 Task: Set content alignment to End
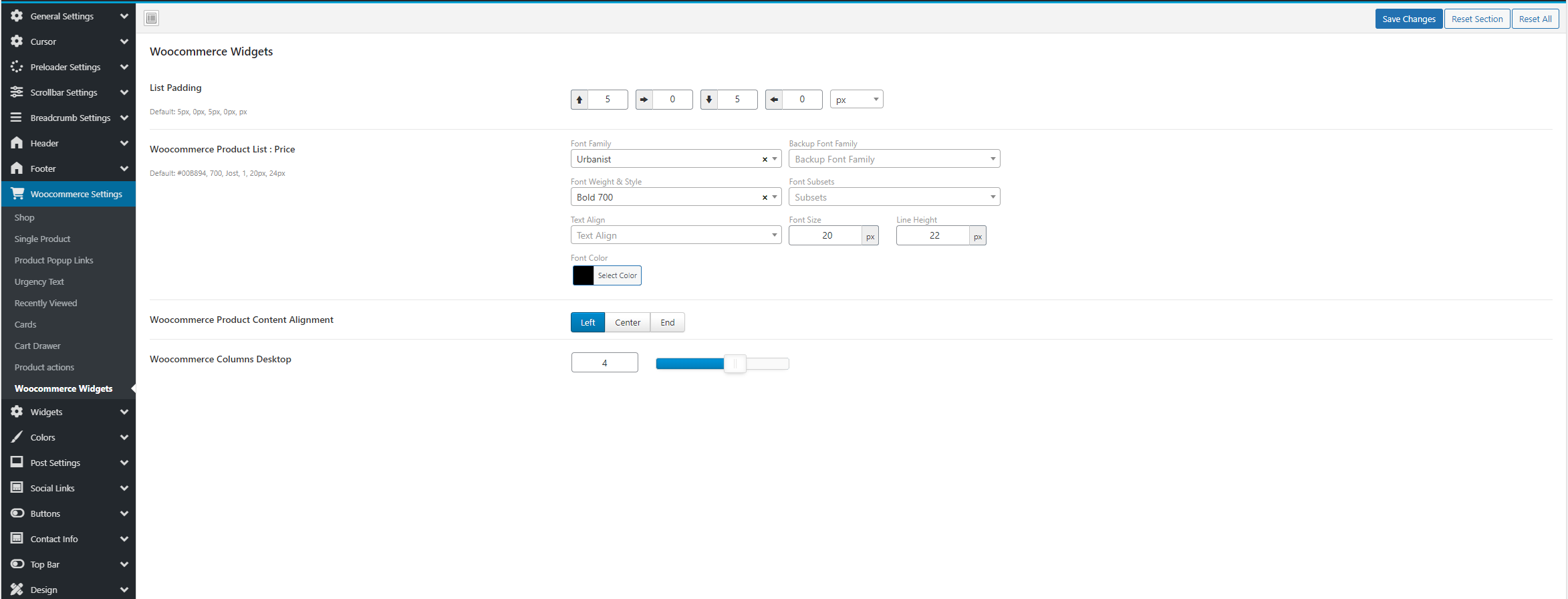click(x=667, y=322)
